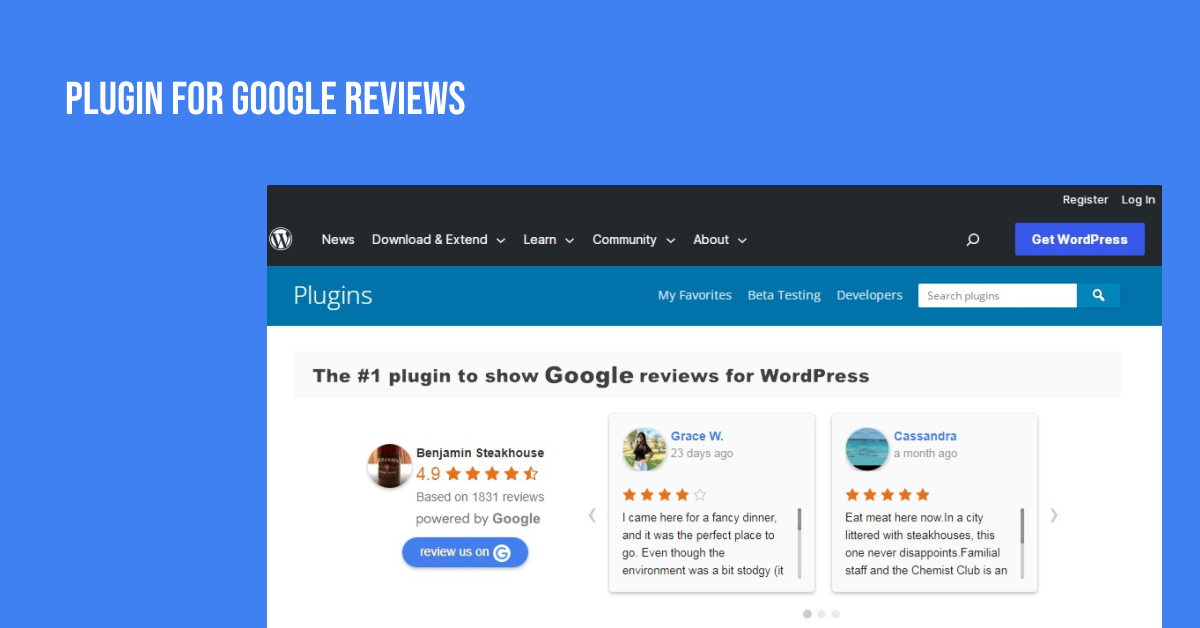Click the review us on Google button
The width and height of the screenshot is (1200, 628).
point(465,552)
